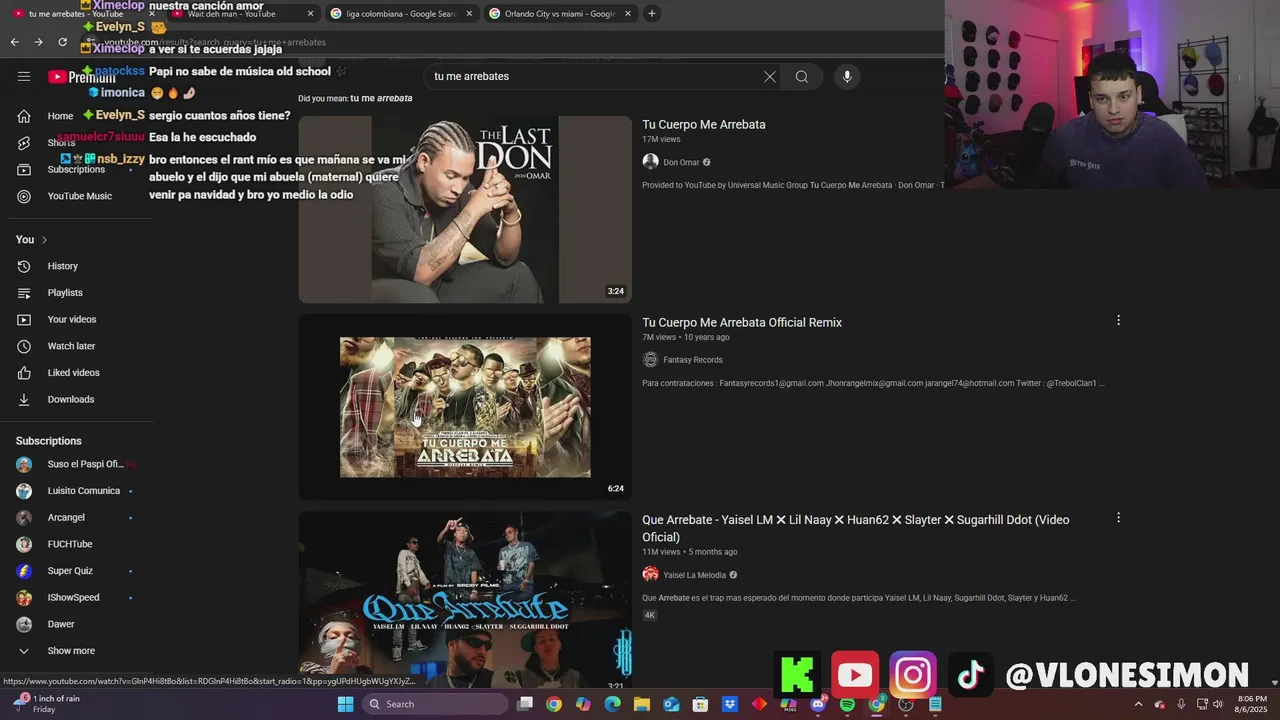Open the YouTube hamburger guide menu
1280x720 pixels.
tap(24, 76)
